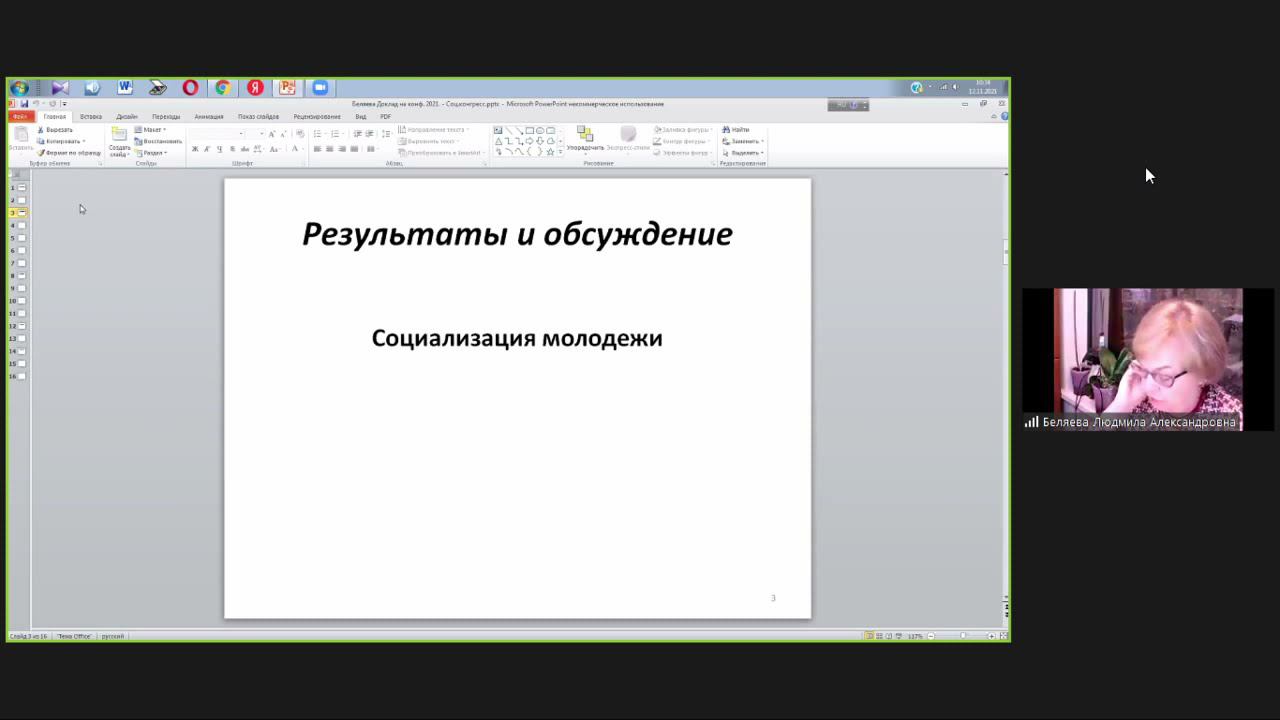Open Visual Studio from the taskbar
The image size is (1280, 720).
pyautogui.click(x=60, y=88)
